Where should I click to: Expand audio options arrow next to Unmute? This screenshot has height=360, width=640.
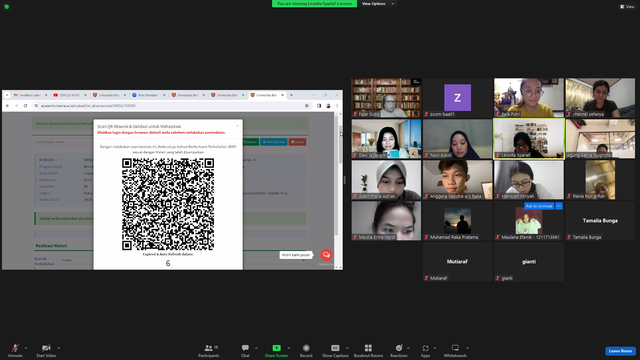[26, 348]
